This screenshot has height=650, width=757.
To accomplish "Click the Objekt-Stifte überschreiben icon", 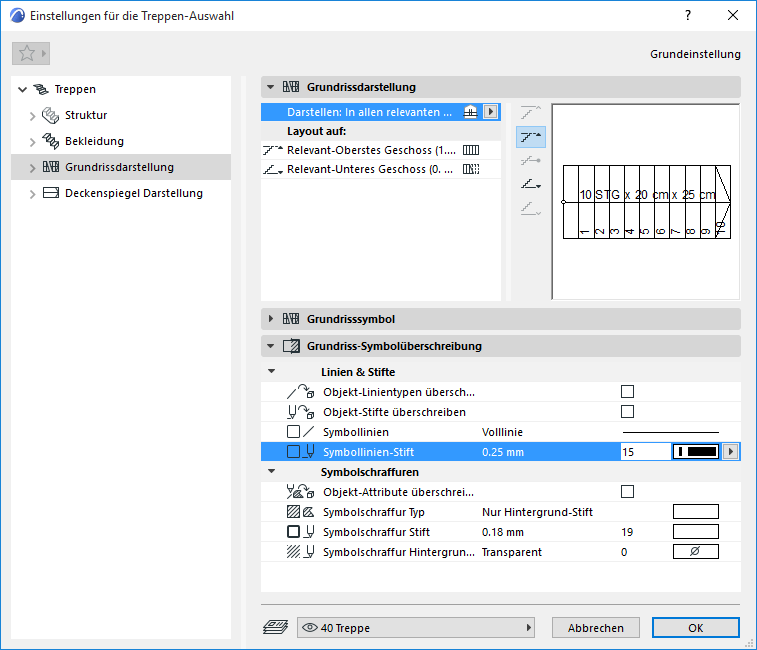I will (x=300, y=412).
